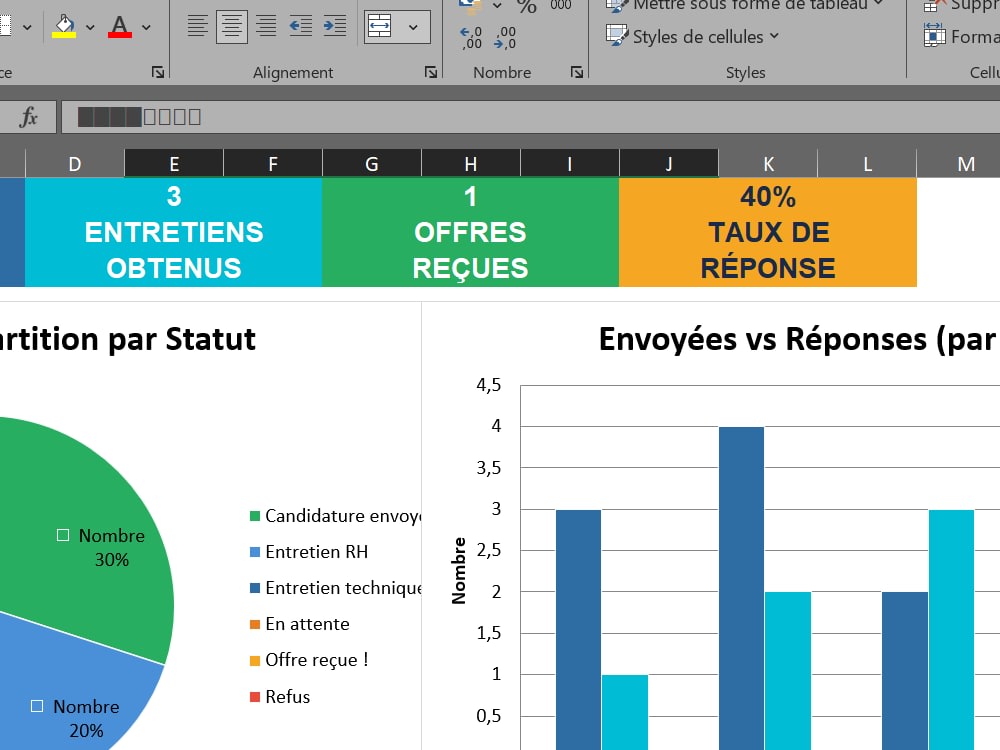
Task: Select the cyan bar in second group
Action: click(x=788, y=671)
